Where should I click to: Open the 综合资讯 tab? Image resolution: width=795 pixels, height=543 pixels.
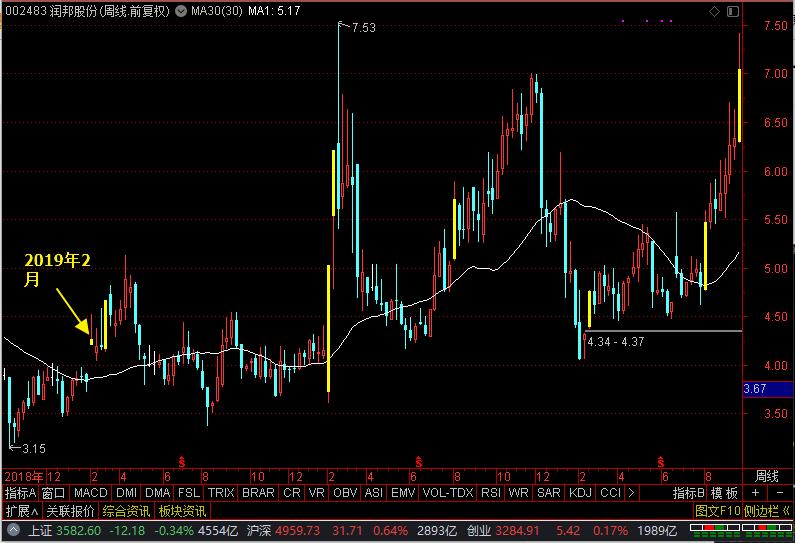(126, 511)
